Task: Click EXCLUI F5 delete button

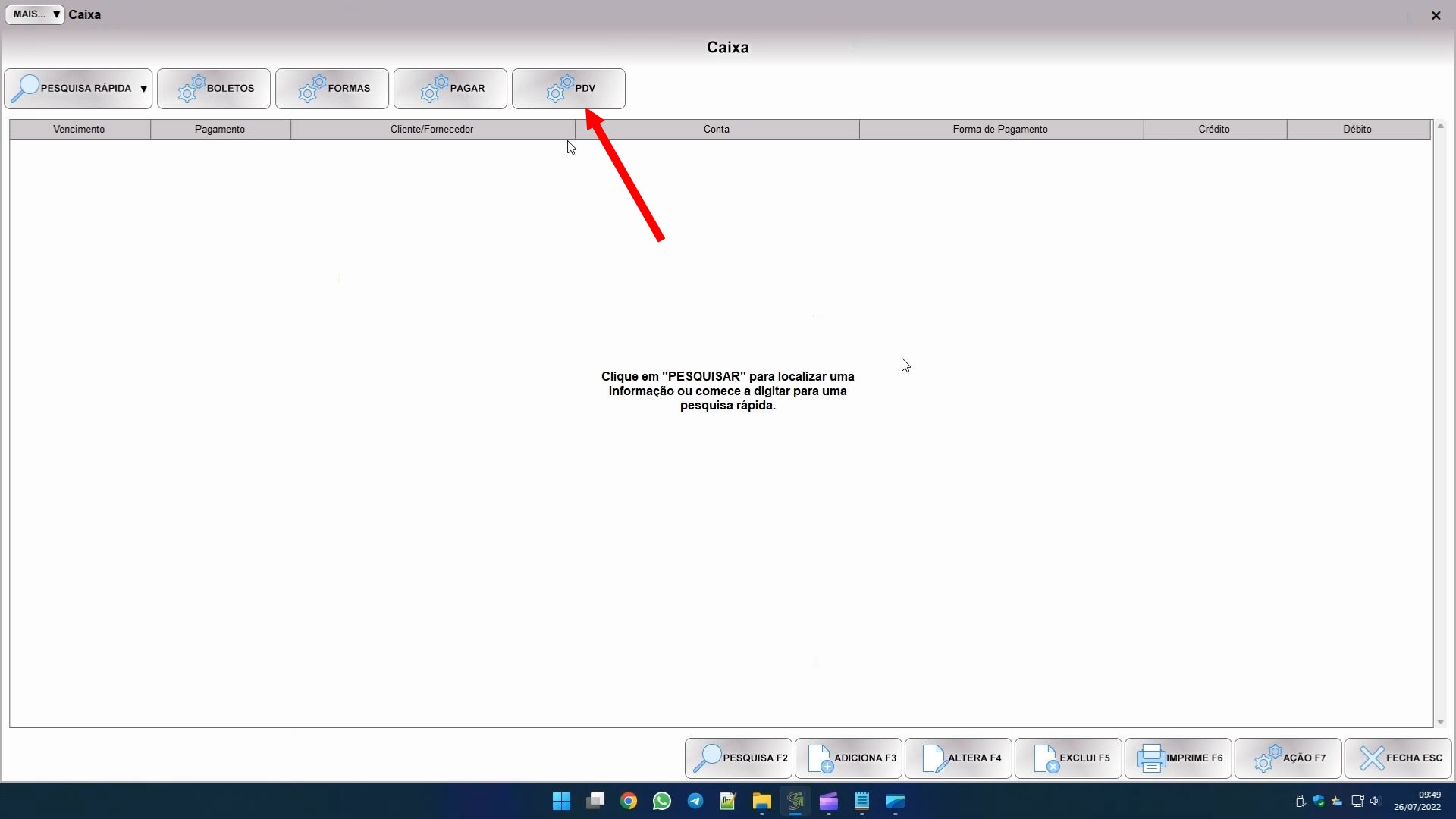Action: (1068, 758)
